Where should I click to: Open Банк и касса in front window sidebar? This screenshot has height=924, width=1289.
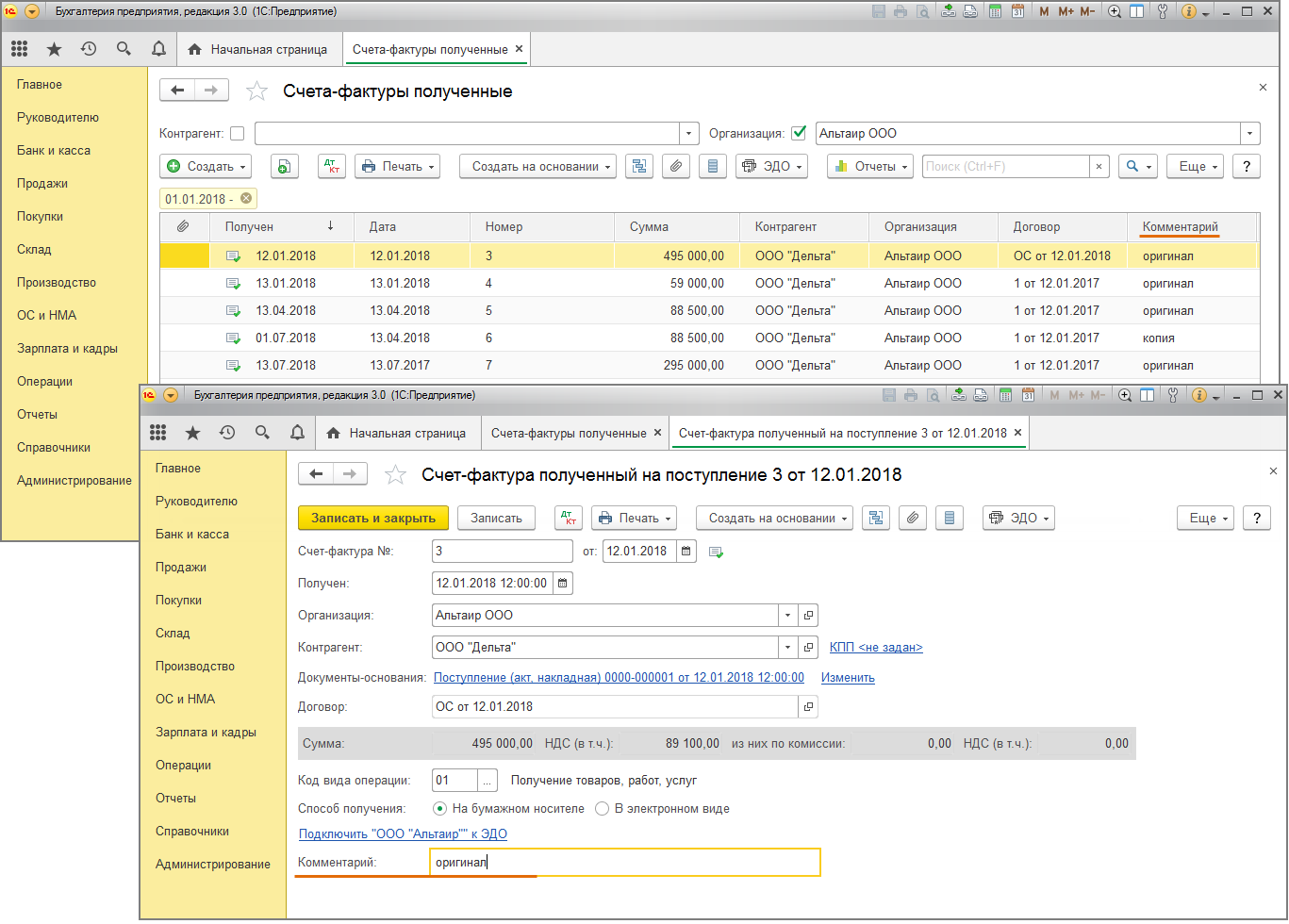click(x=192, y=534)
